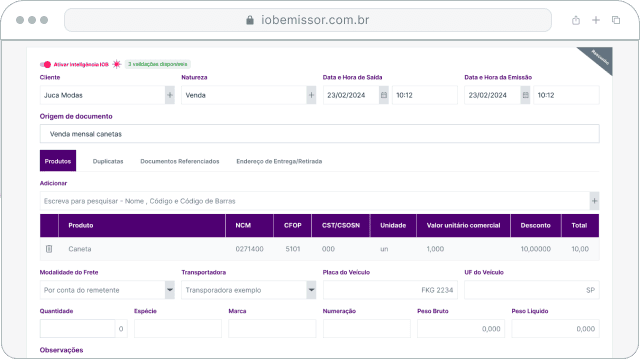Image resolution: width=640 pixels, height=360 pixels.
Task: Select the Produtos tab
Action: (x=58, y=161)
